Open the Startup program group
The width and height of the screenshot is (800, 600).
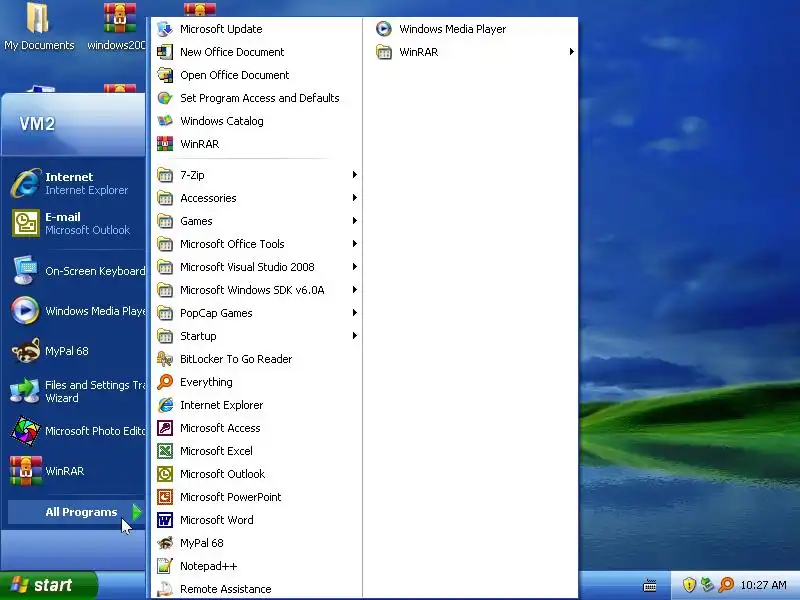tap(257, 336)
